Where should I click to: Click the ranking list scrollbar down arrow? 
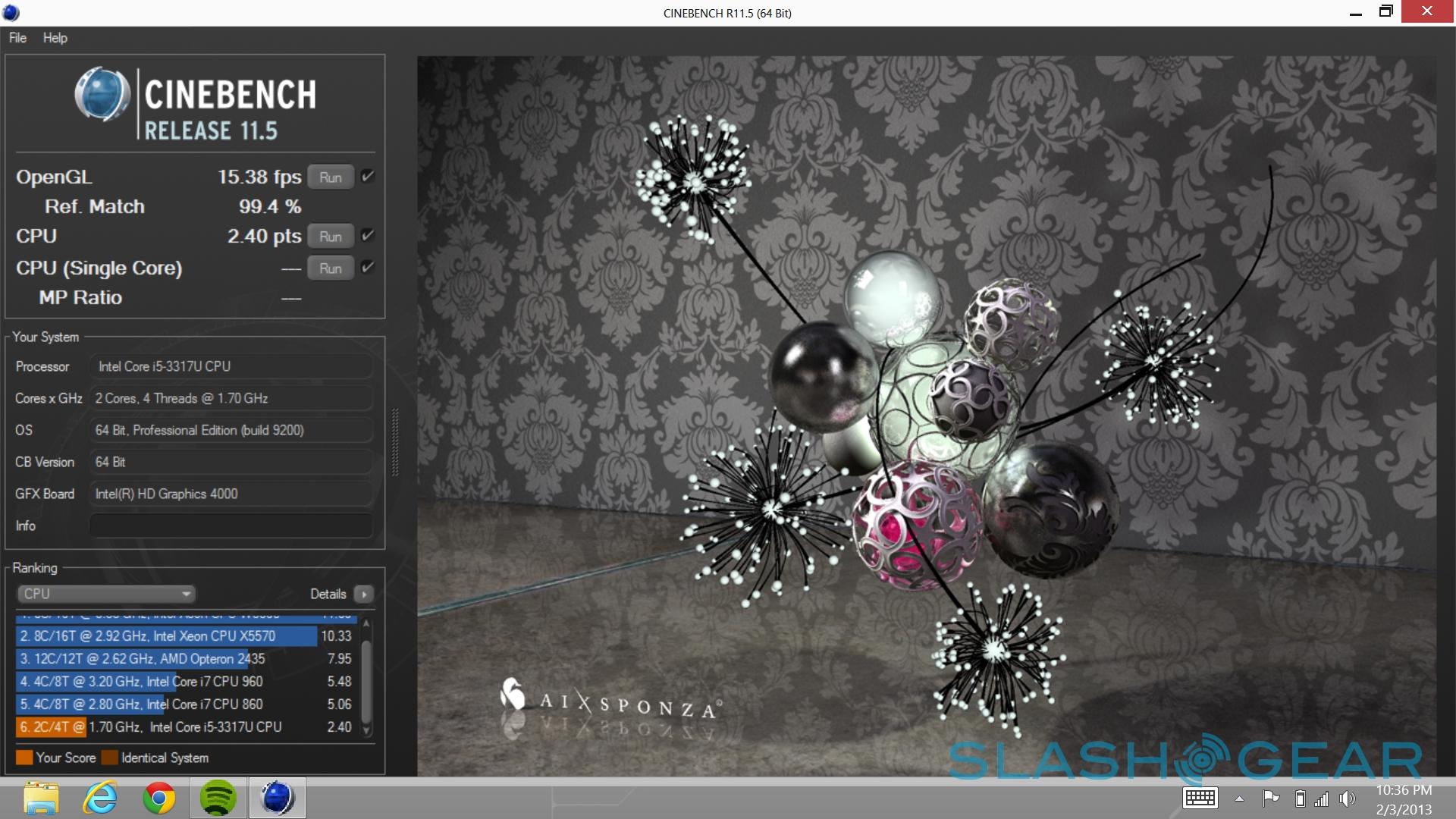[x=367, y=731]
